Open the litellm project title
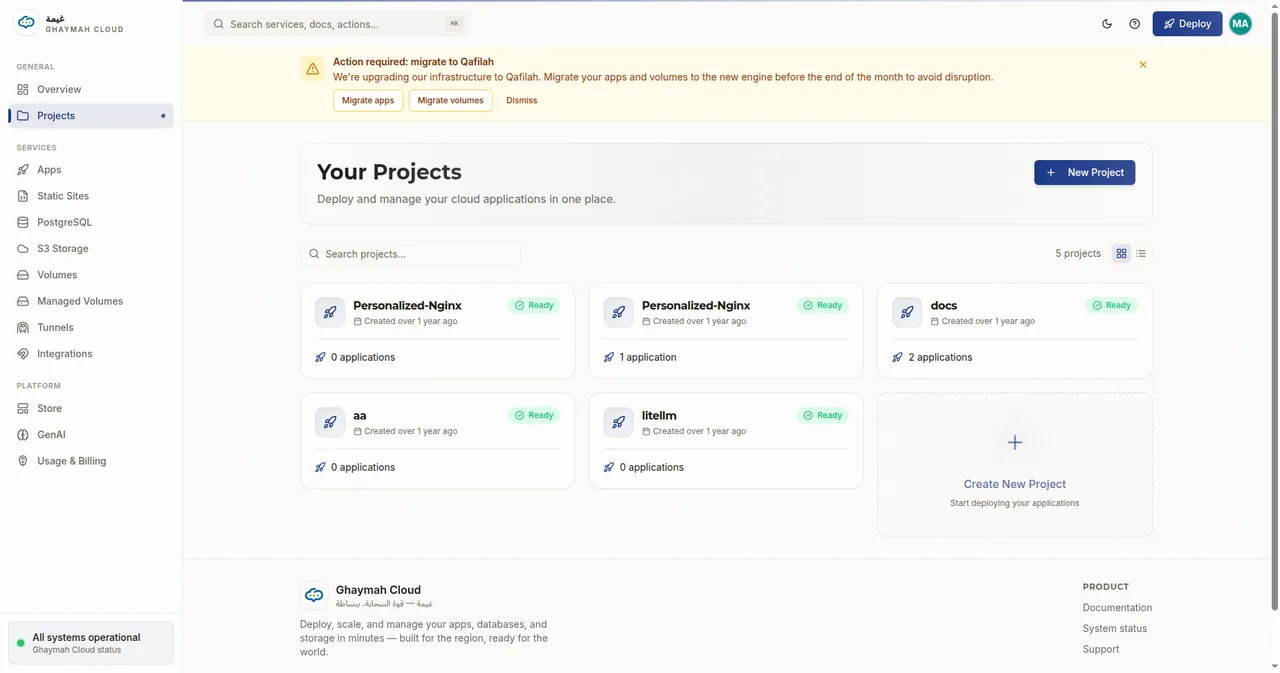The height and width of the screenshot is (673, 1280). [x=659, y=415]
